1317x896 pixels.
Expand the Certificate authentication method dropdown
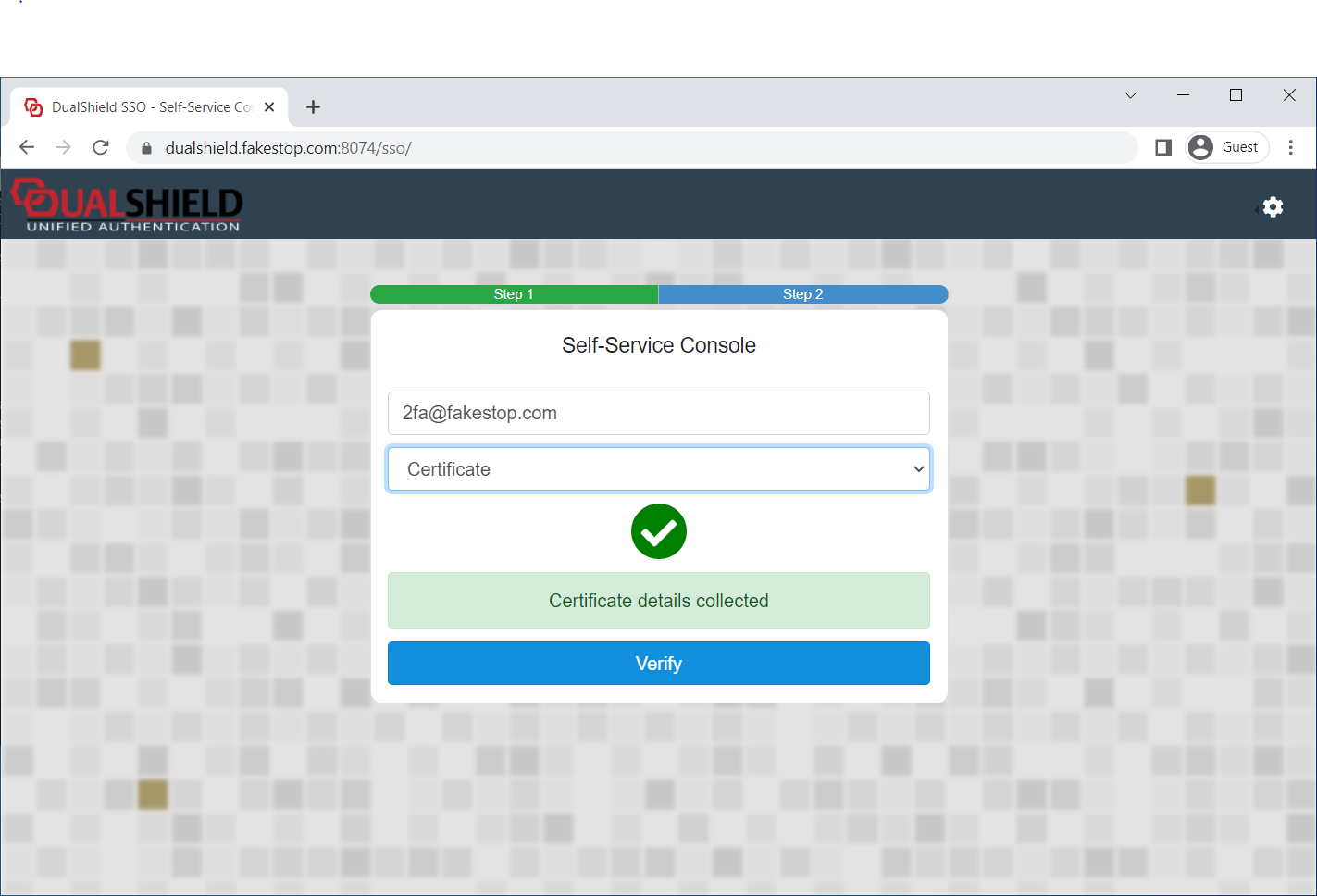pos(658,469)
